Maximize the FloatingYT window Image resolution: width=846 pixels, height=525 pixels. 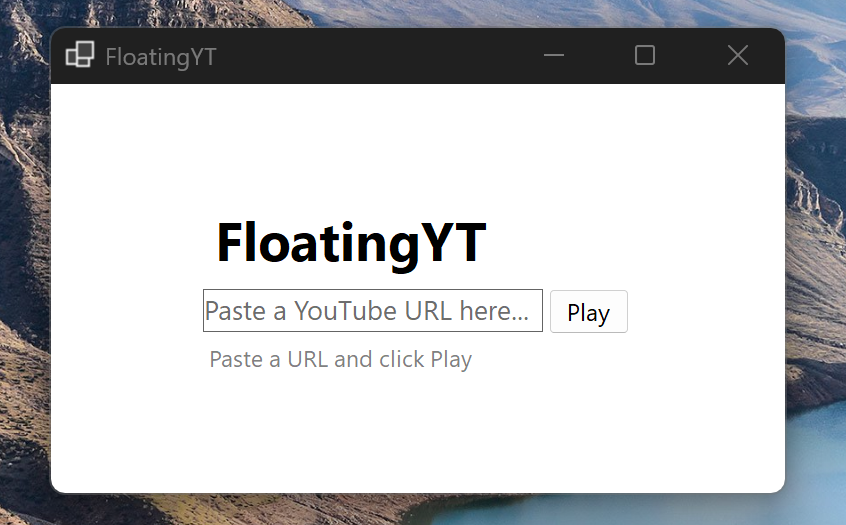pyautogui.click(x=645, y=55)
